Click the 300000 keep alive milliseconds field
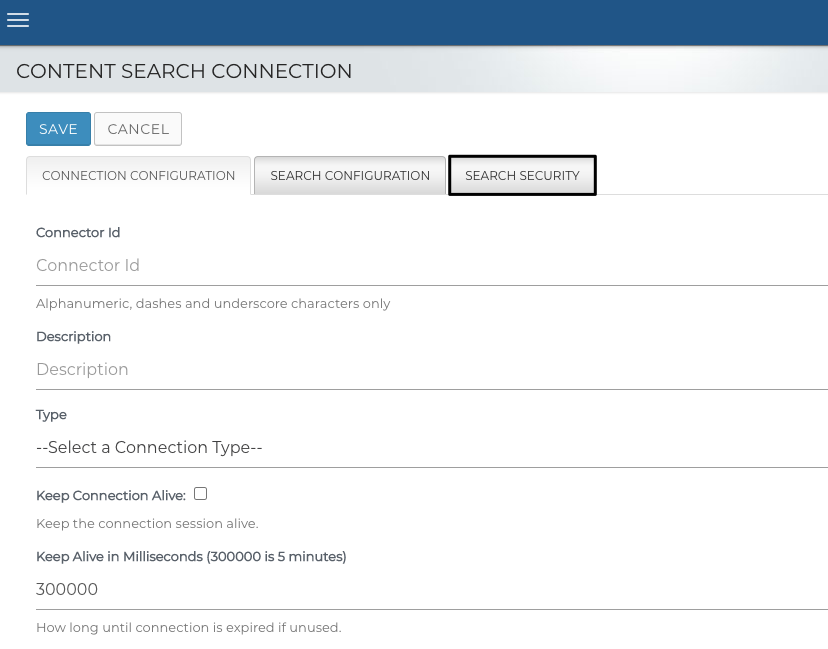This screenshot has height=649, width=828. pyautogui.click(x=430, y=590)
